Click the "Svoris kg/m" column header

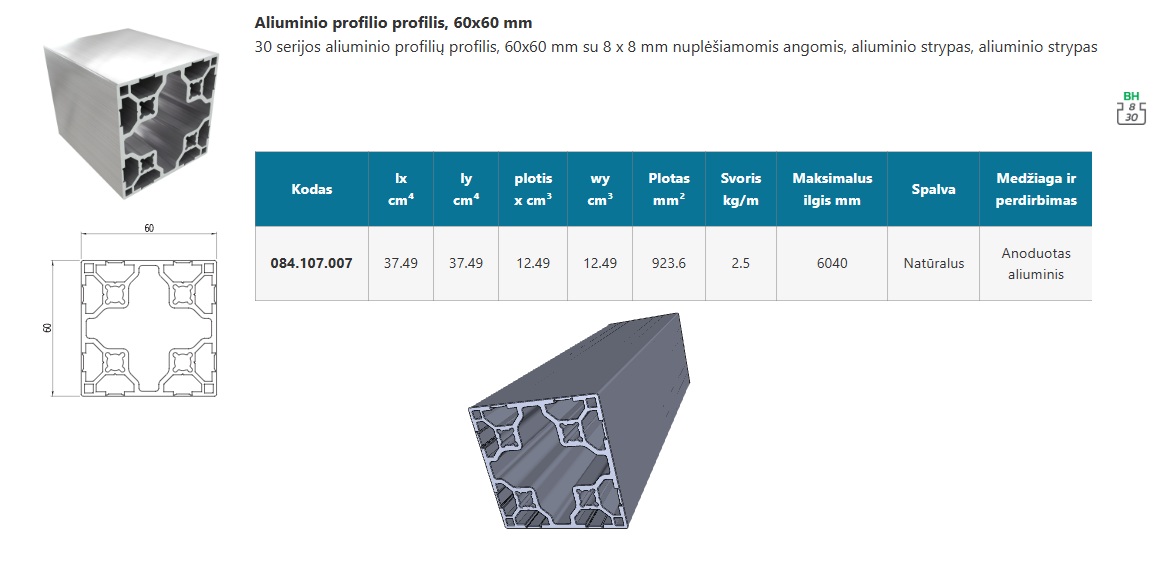(x=741, y=189)
